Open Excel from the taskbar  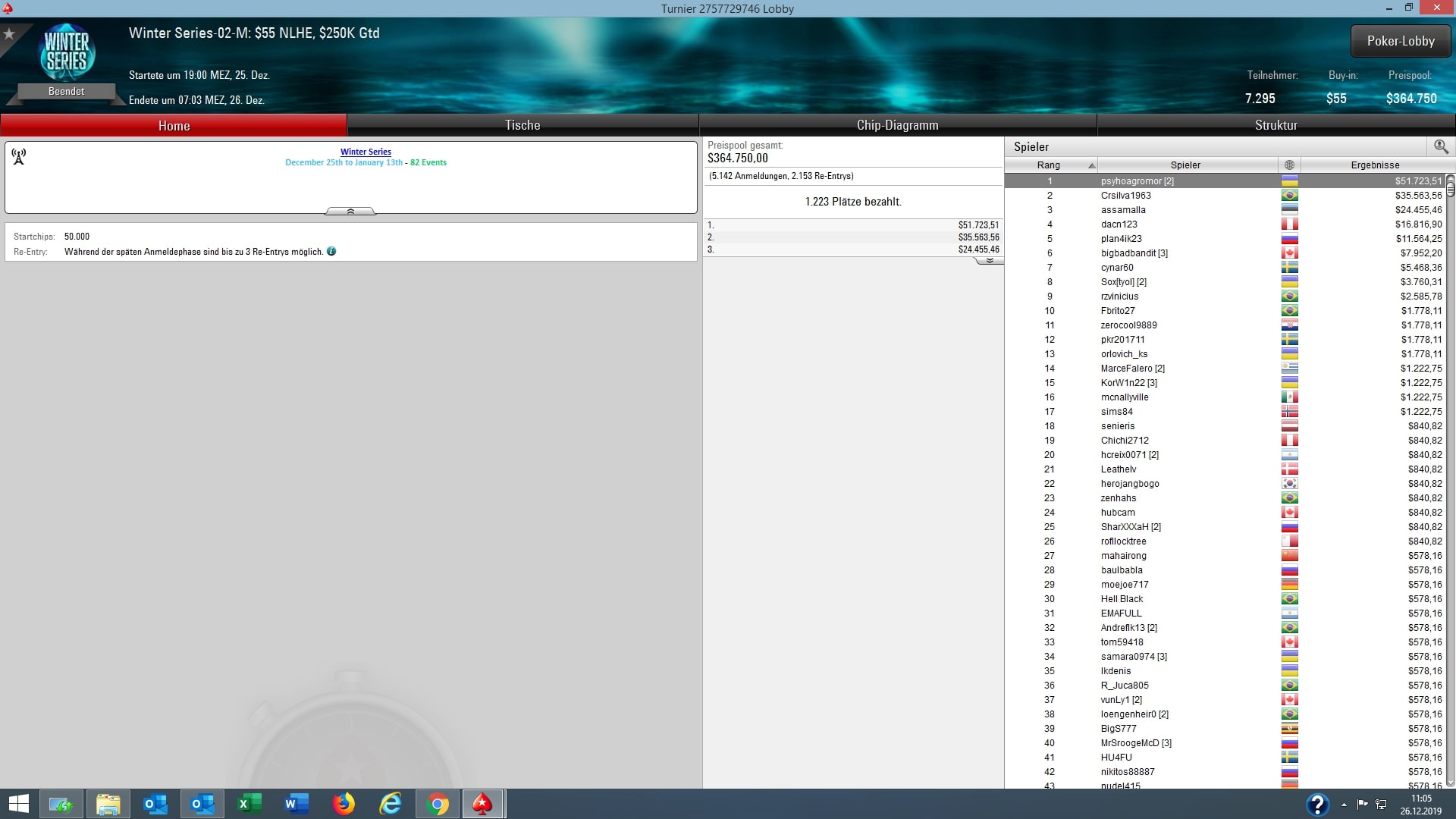(x=249, y=804)
